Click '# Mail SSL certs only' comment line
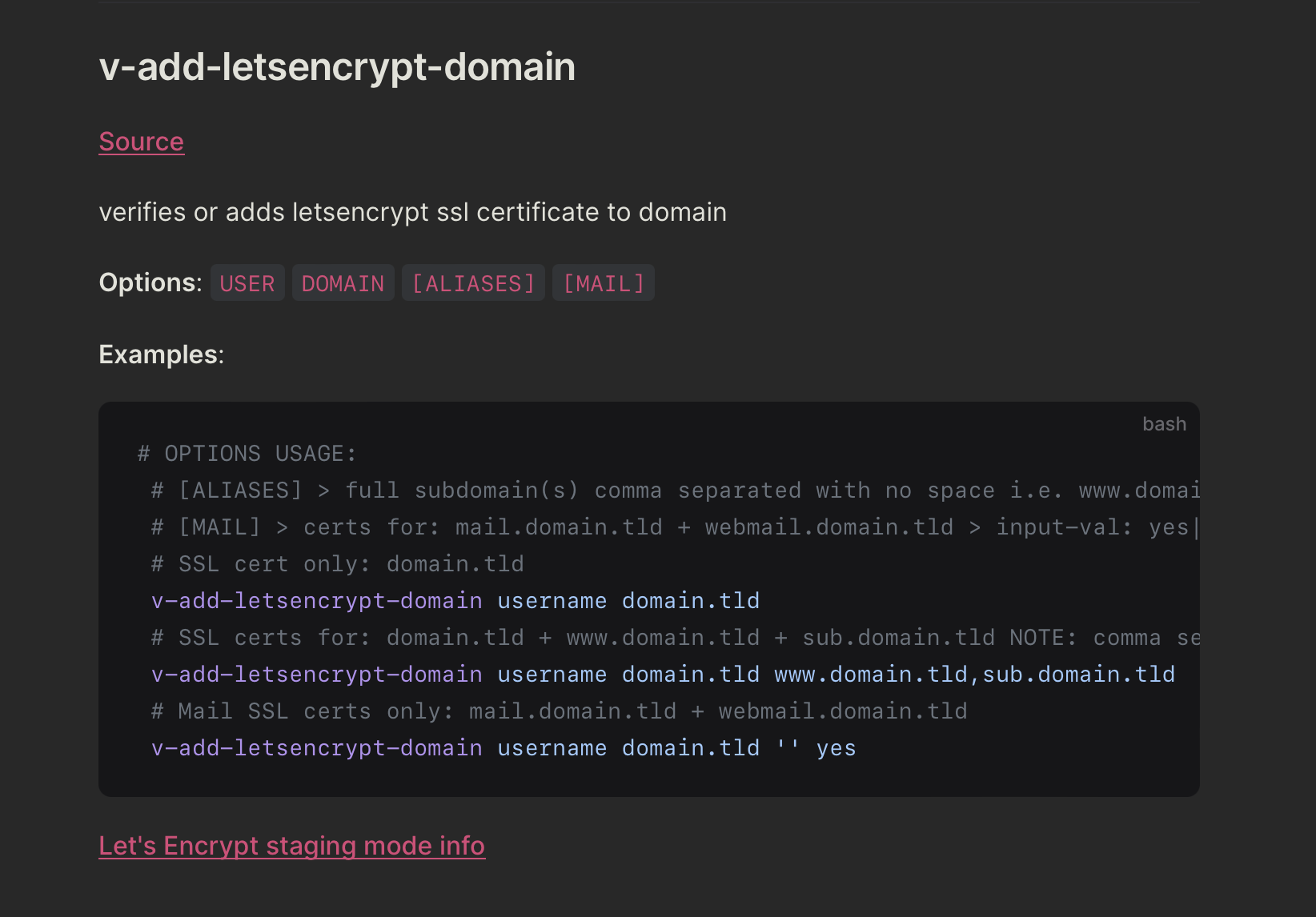The image size is (1316, 917). click(x=560, y=711)
